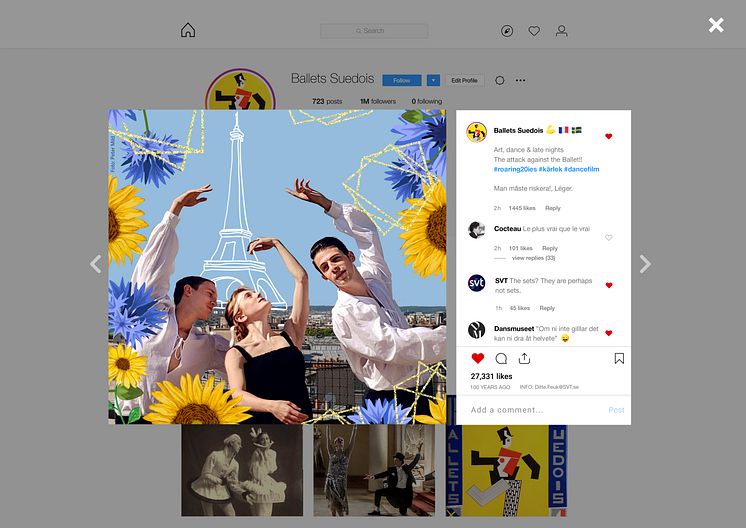746x528 pixels.
Task: Expand view replies (33)
Action: point(533,258)
